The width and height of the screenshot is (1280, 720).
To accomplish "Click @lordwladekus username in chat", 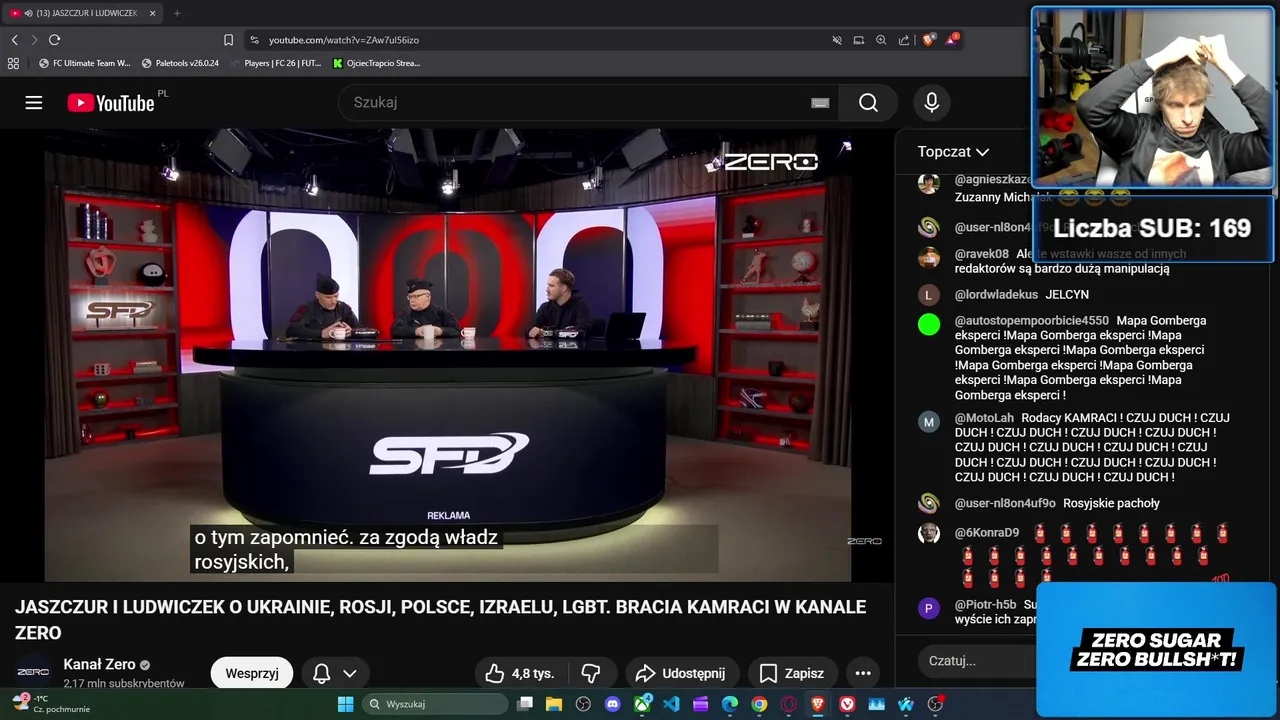I will pos(996,295).
